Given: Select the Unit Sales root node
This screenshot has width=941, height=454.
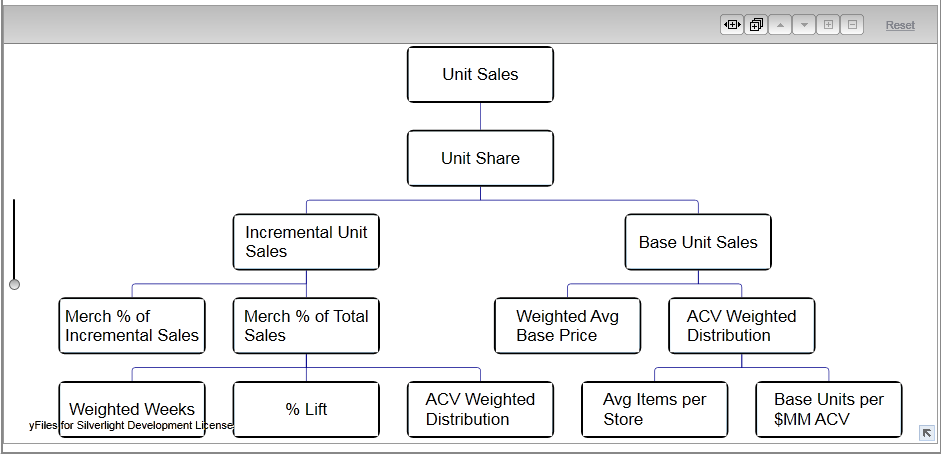Looking at the screenshot, I should click(480, 74).
